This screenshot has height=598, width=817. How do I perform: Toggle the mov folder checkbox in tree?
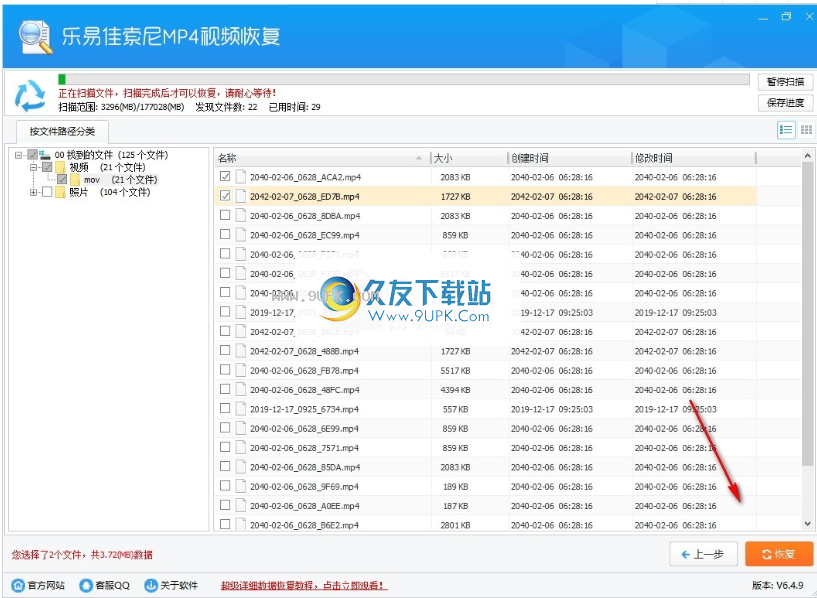click(62, 180)
